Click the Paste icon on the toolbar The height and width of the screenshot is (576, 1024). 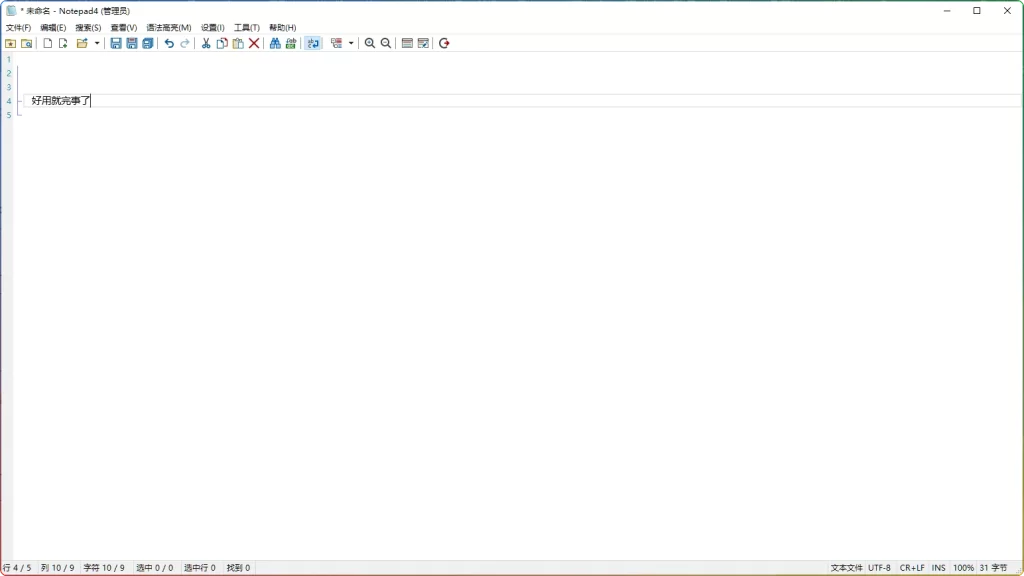236,43
